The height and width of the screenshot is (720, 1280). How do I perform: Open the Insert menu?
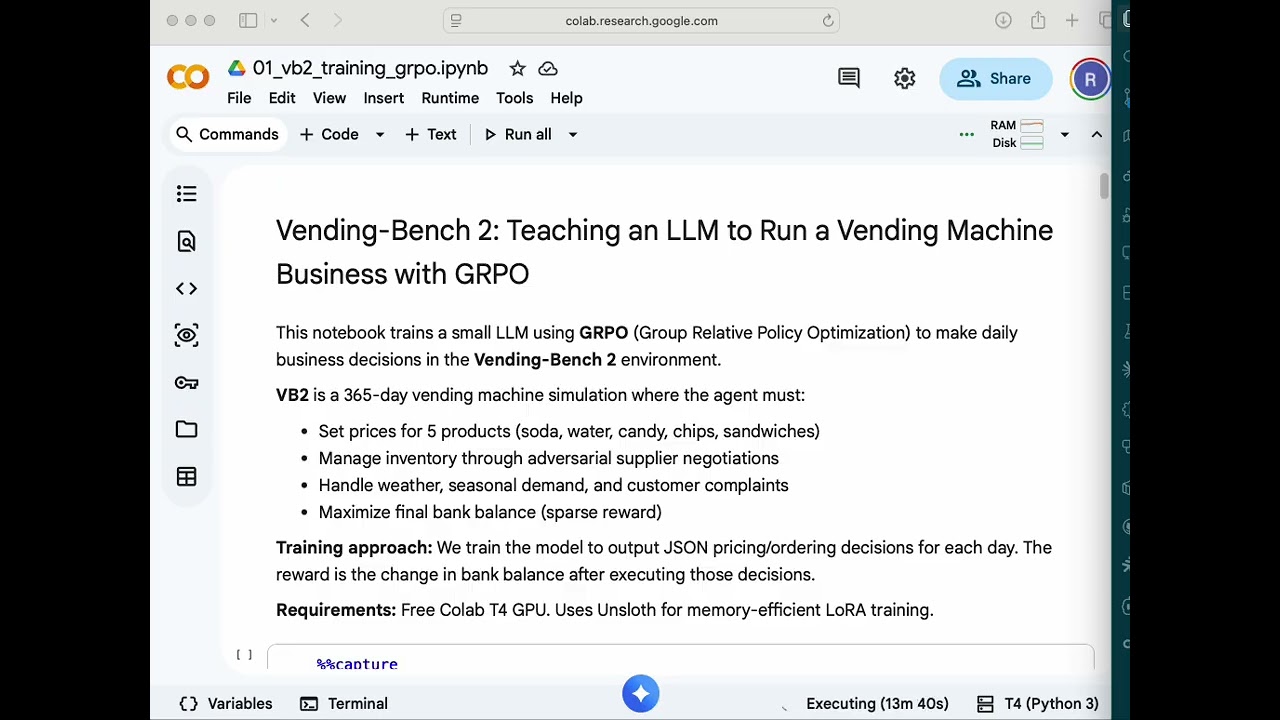point(384,98)
